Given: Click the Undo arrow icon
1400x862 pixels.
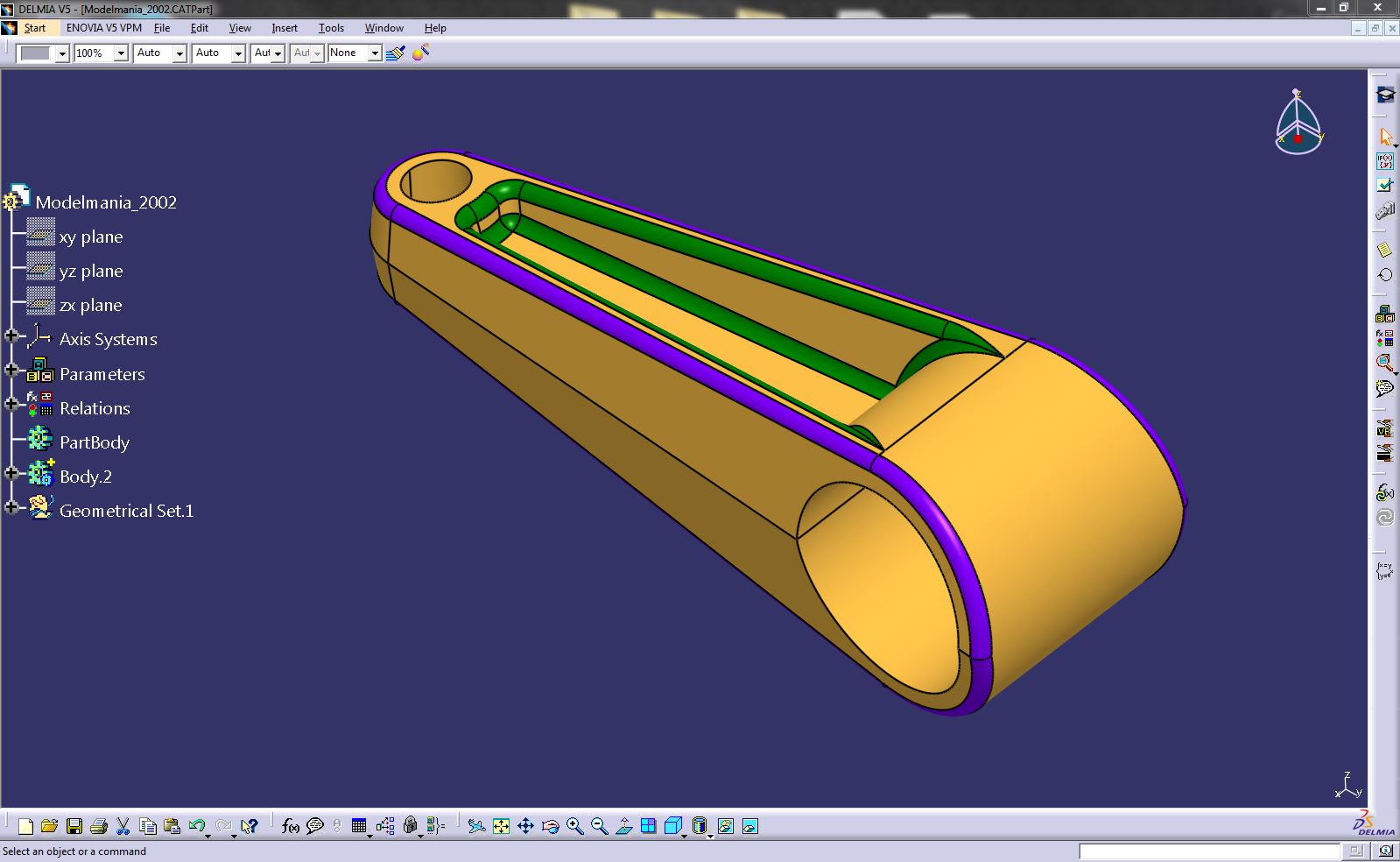Looking at the screenshot, I should point(197,826).
